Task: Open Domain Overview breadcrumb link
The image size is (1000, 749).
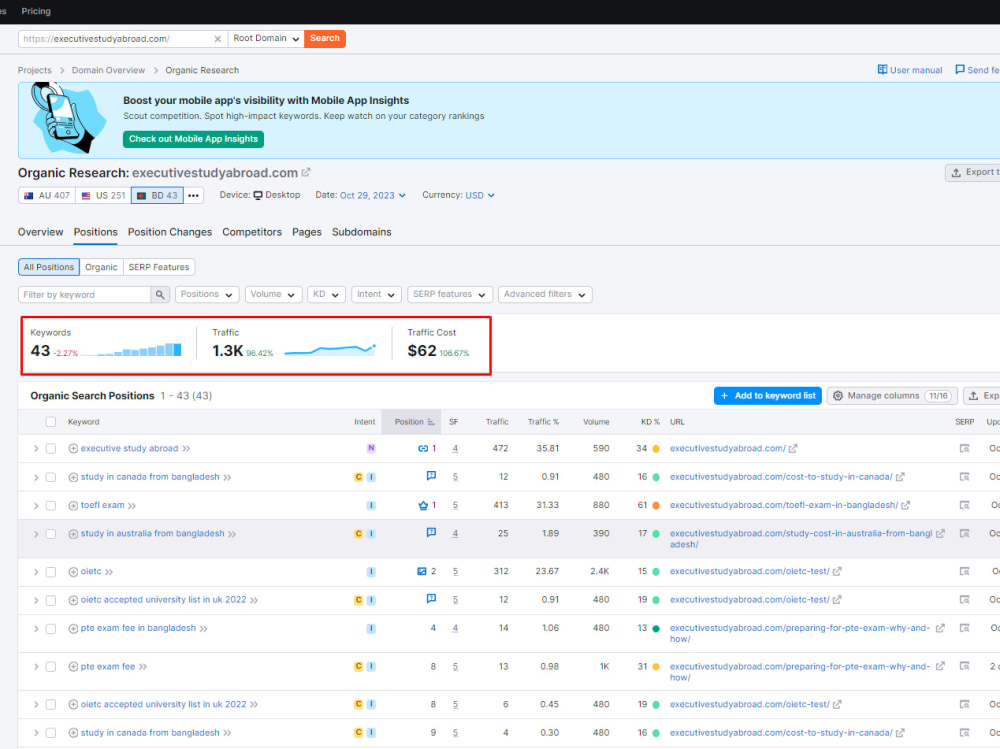Action: (108, 70)
